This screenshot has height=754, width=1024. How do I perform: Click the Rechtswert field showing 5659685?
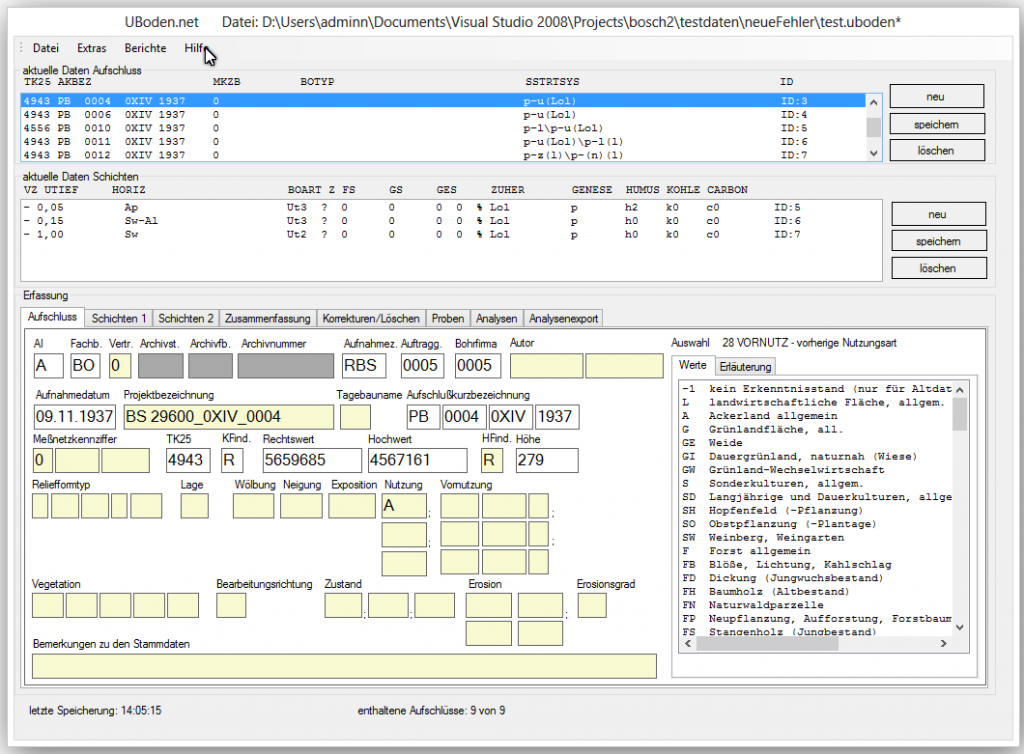point(310,460)
